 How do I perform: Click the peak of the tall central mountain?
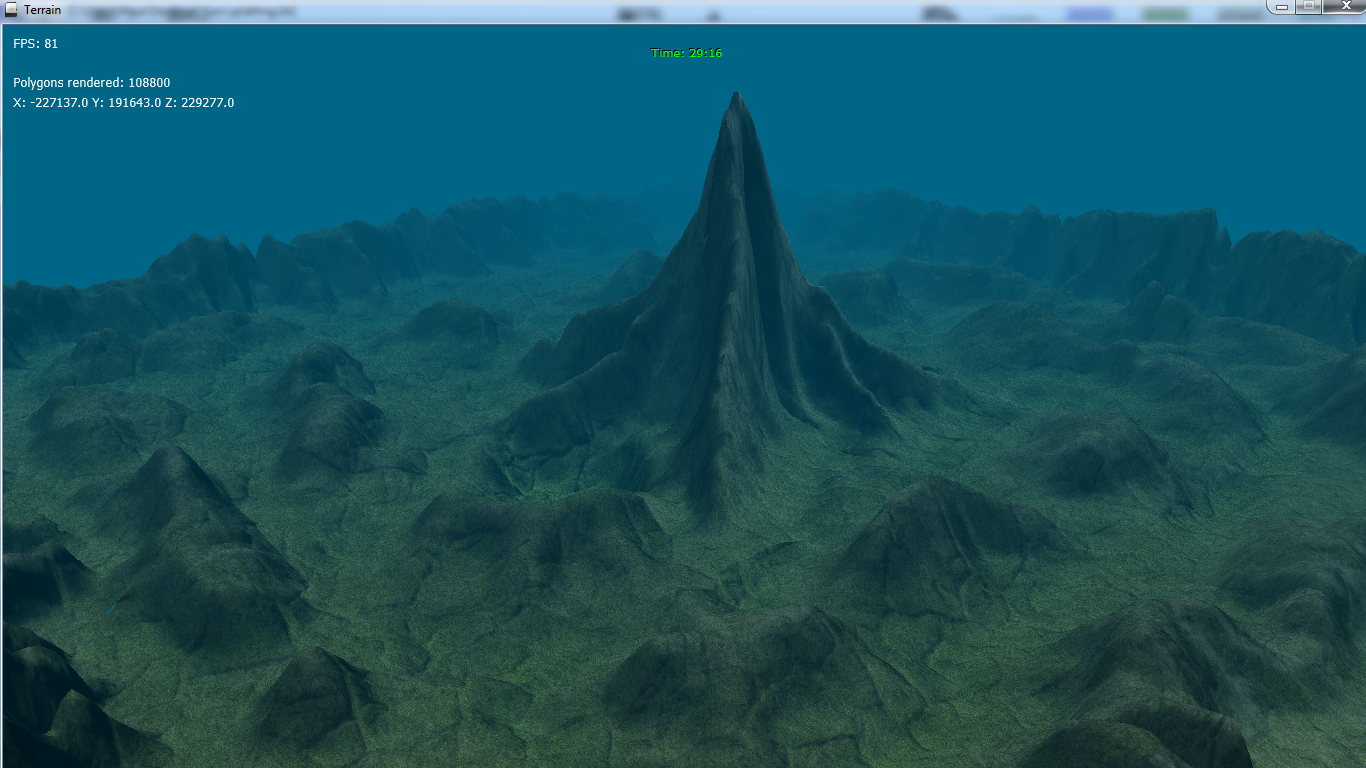736,98
